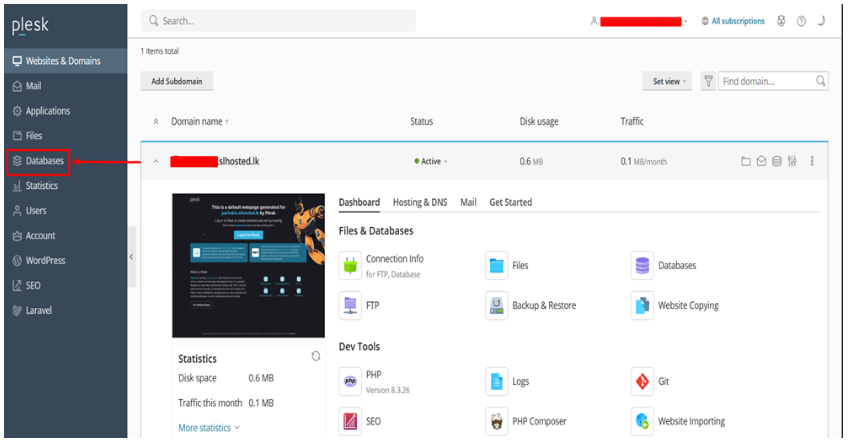Switch to Hosting & DNS tab
The image size is (850, 441).
click(x=419, y=202)
